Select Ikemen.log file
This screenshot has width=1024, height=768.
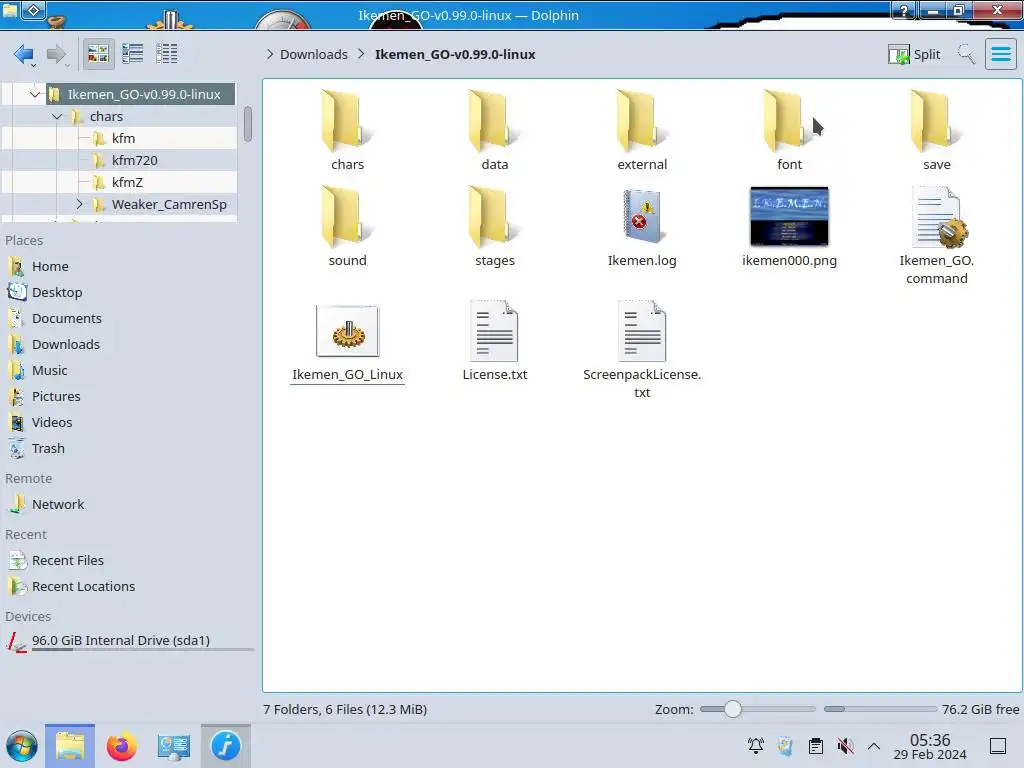click(642, 227)
